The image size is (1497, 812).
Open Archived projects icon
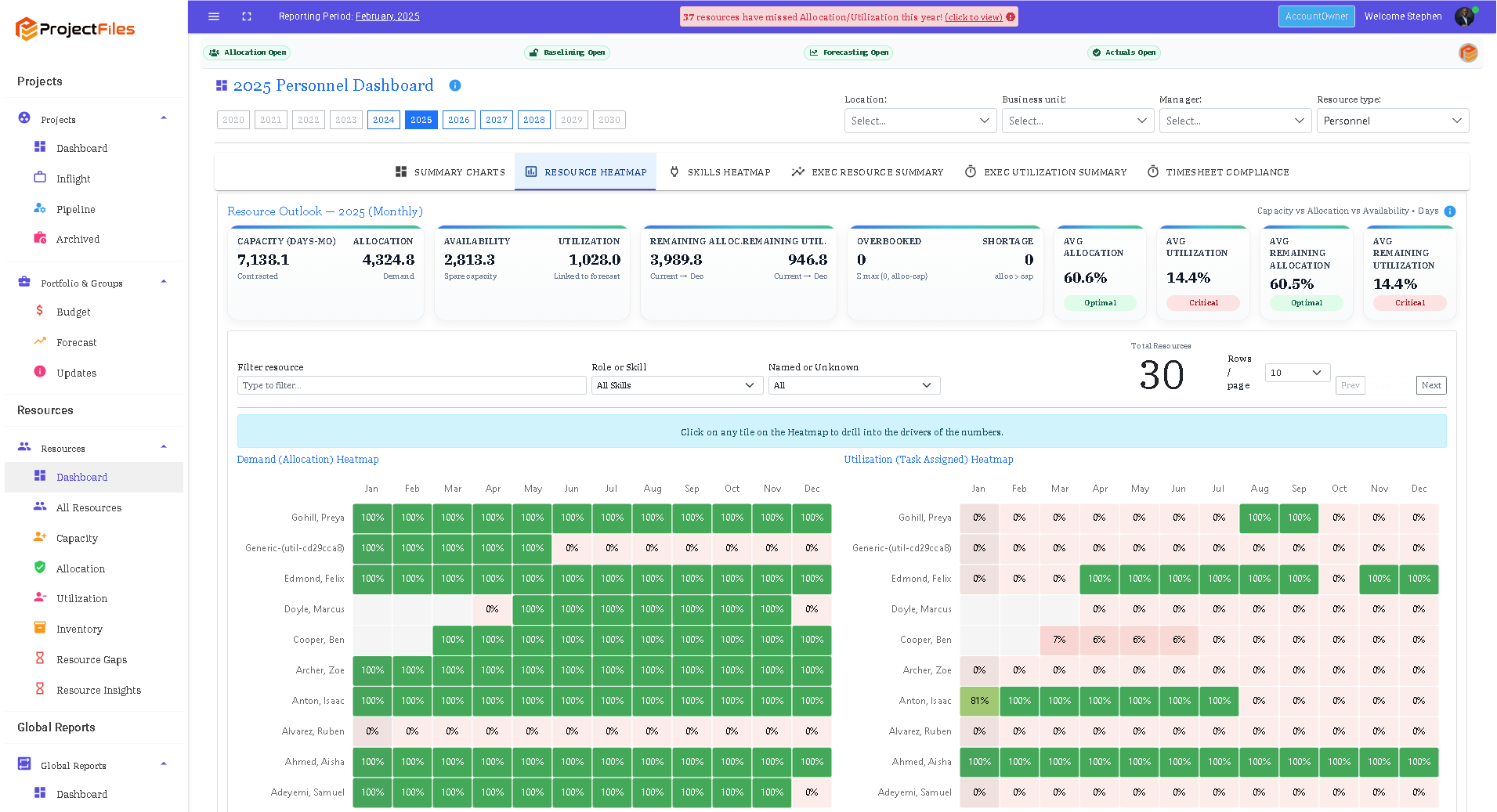click(x=40, y=238)
